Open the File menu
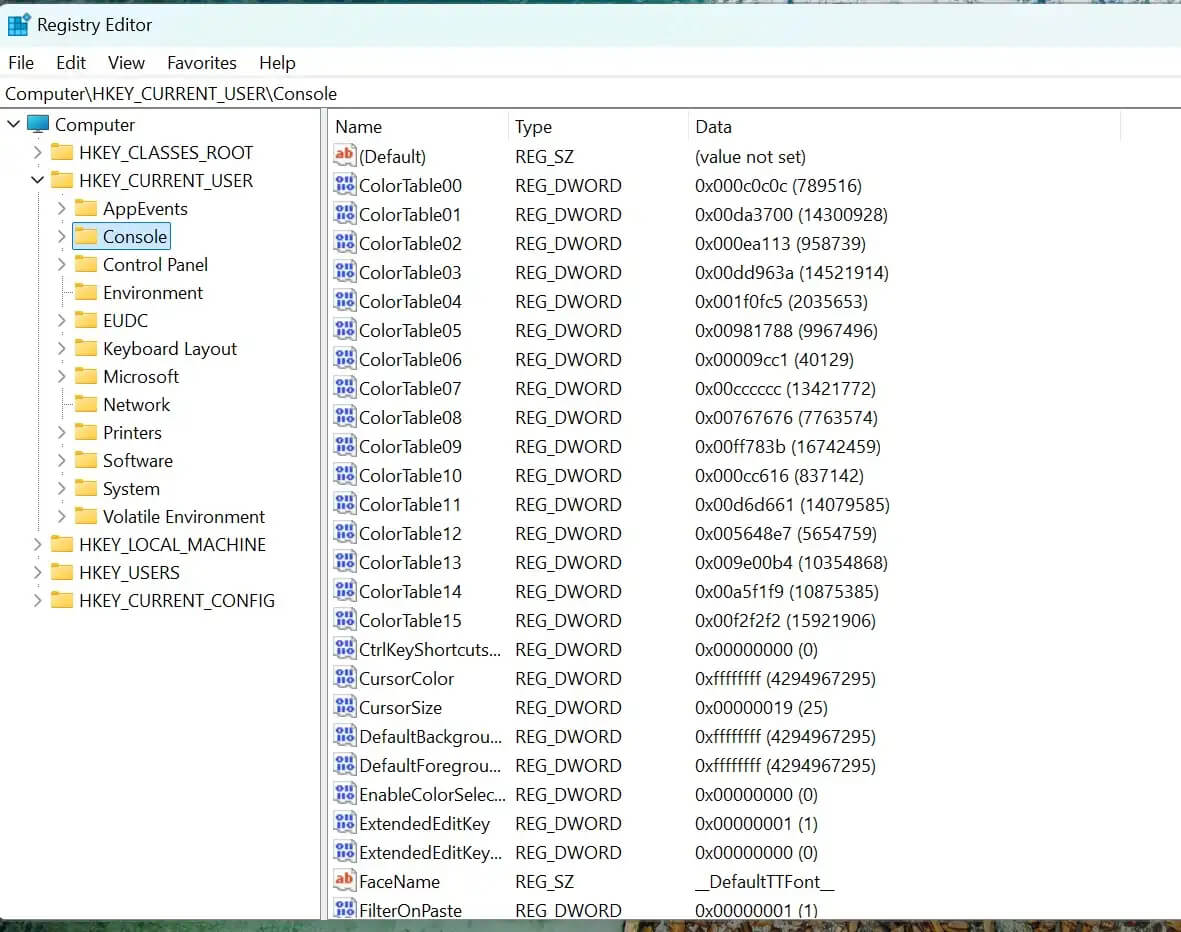The width and height of the screenshot is (1181, 932). coord(21,62)
